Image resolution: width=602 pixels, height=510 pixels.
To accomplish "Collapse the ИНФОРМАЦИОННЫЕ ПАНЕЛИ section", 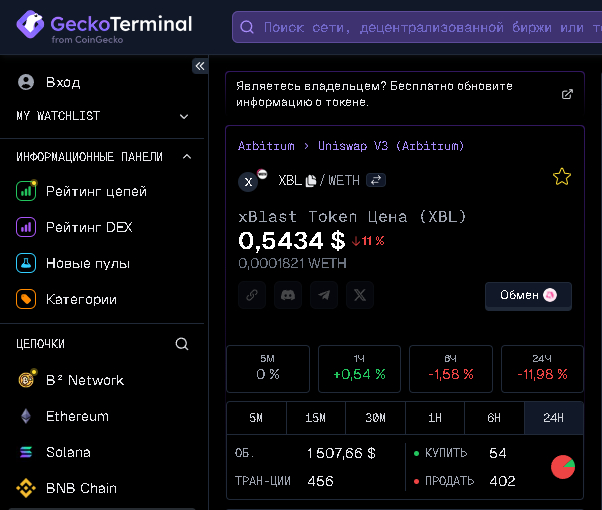I will [103, 157].
